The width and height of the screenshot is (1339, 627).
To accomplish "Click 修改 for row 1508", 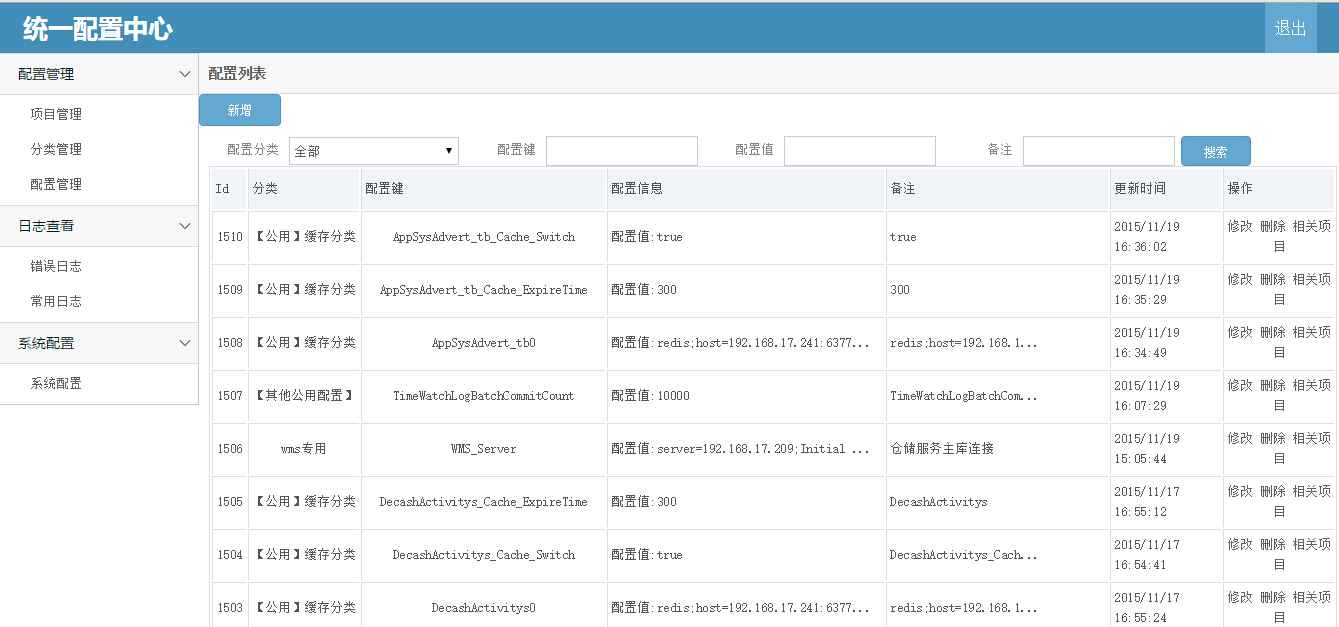I will 1240,332.
